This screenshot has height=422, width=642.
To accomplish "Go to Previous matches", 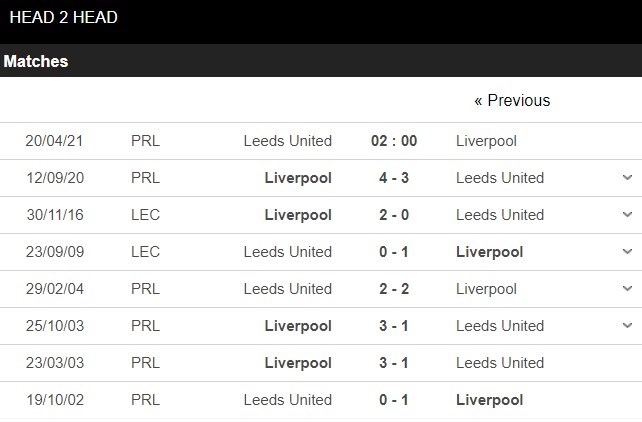I will coord(512,100).
